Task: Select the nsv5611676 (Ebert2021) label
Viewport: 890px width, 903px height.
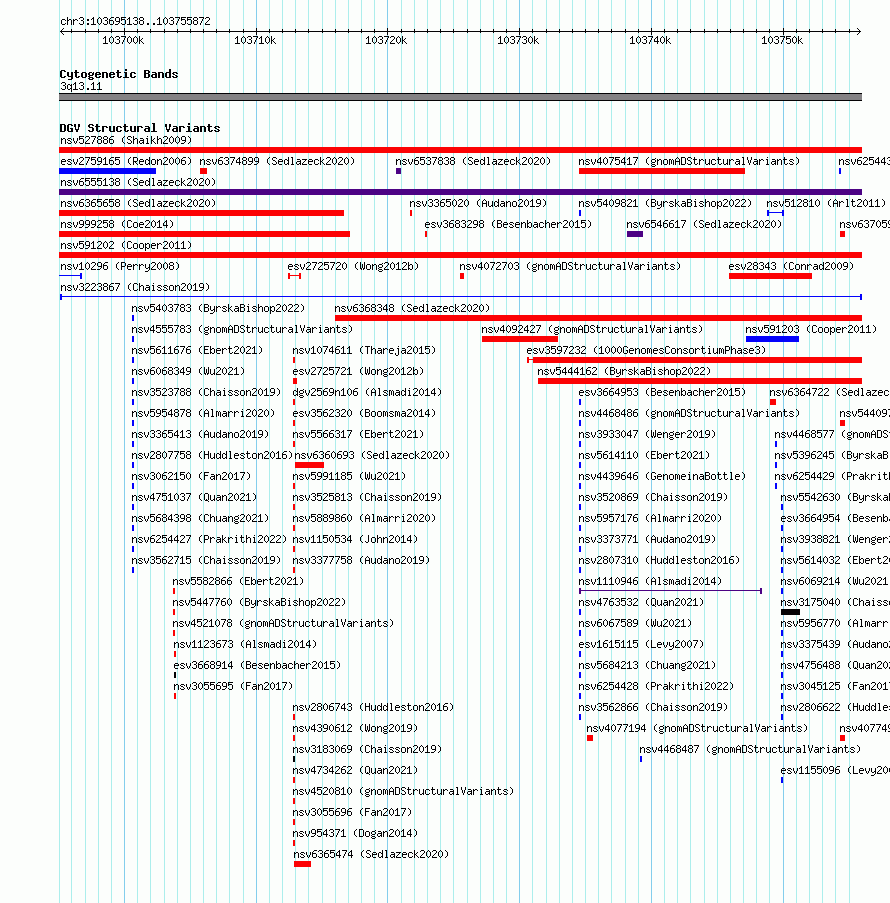Action: click(197, 350)
